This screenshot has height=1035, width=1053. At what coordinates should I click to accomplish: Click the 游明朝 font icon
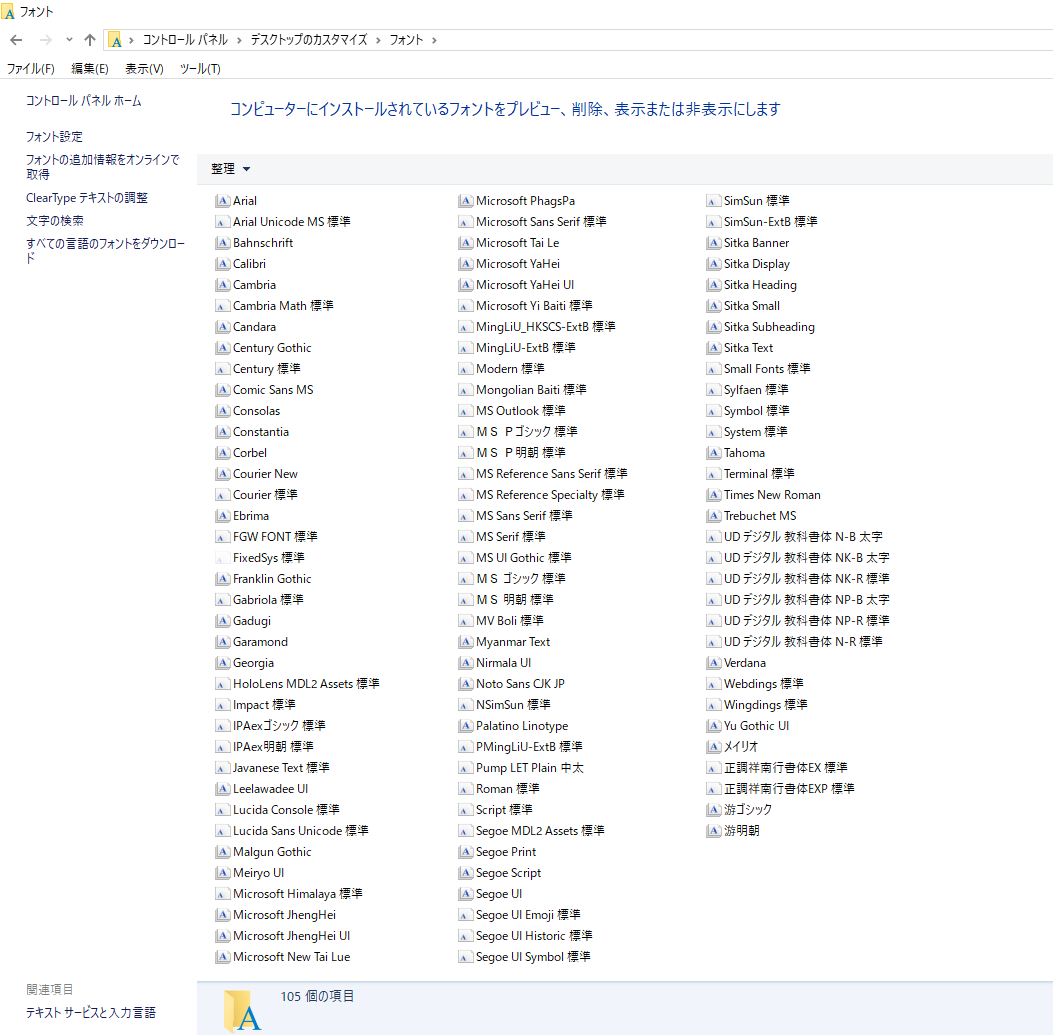click(714, 831)
